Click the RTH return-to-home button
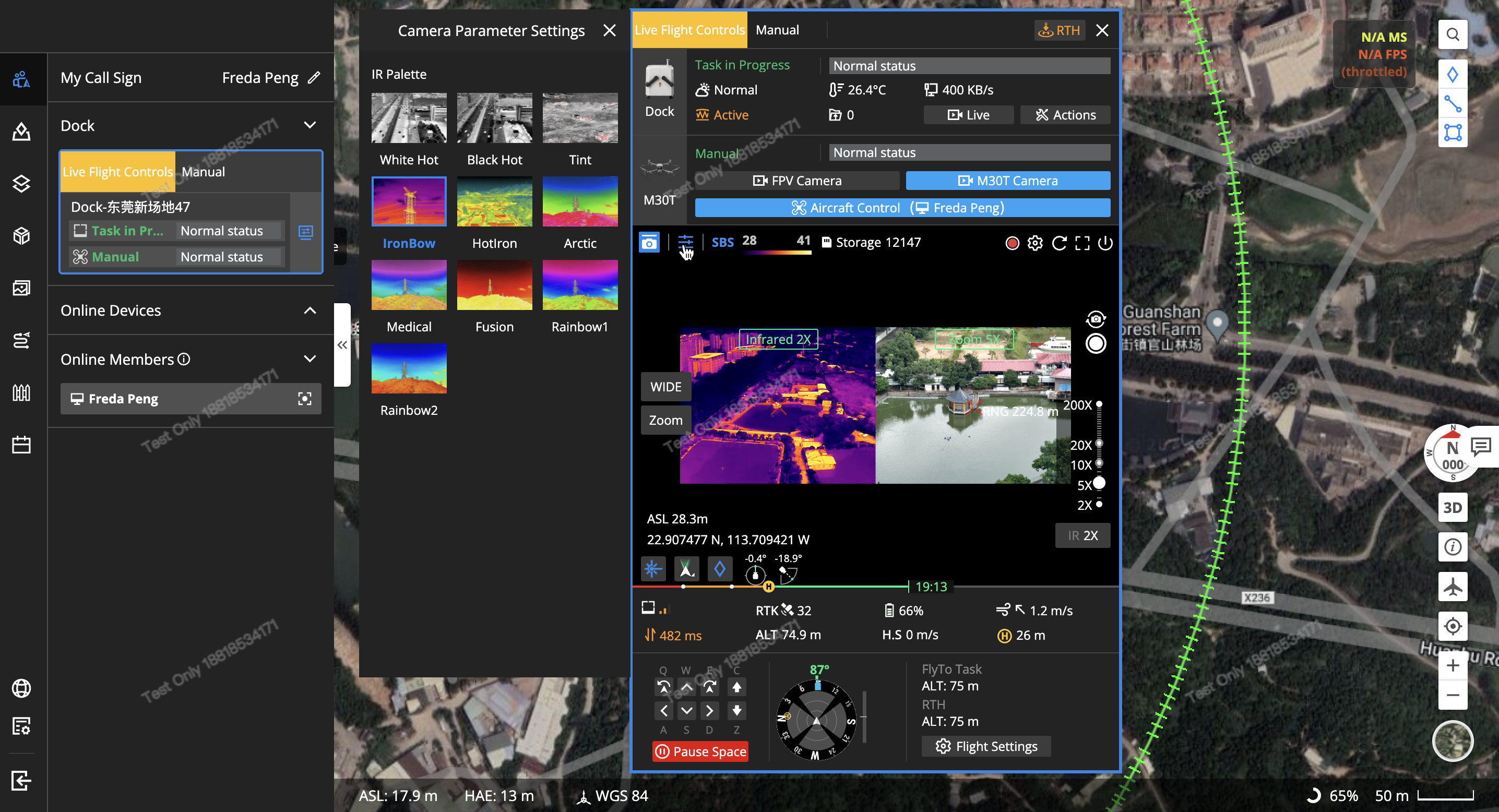1499x812 pixels. point(1060,30)
